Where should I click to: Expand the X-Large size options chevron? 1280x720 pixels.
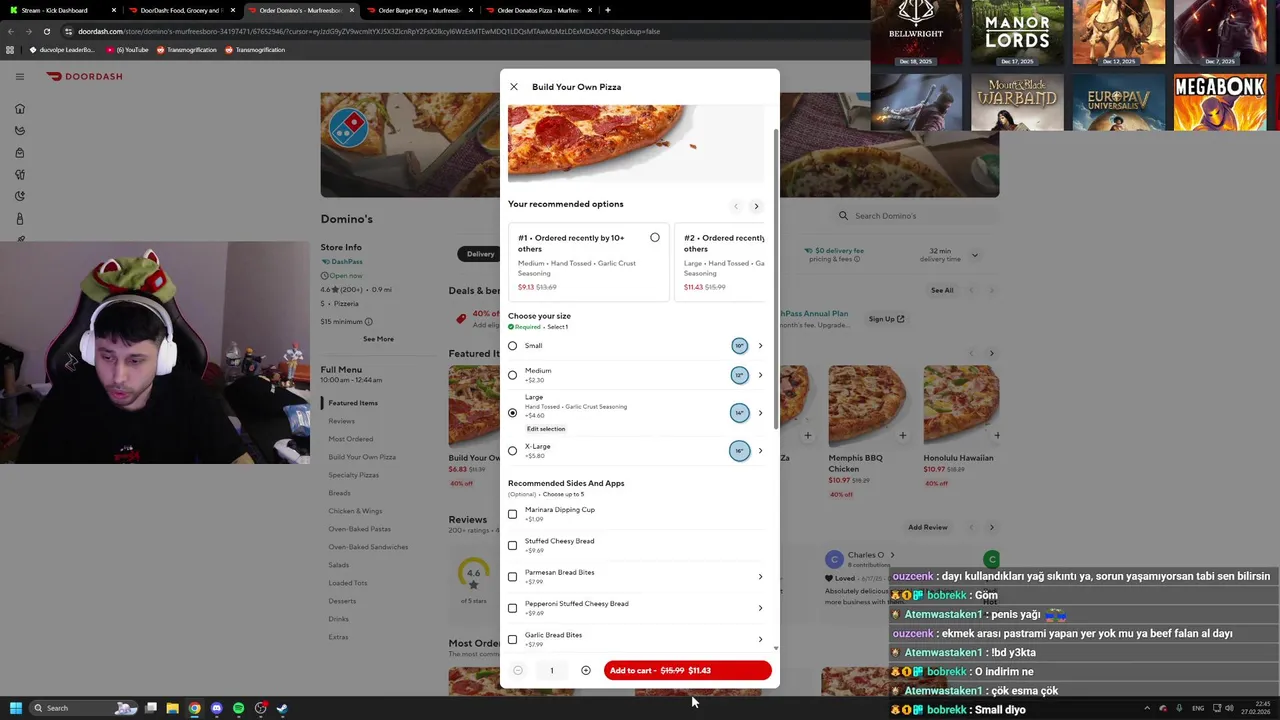tap(760, 451)
